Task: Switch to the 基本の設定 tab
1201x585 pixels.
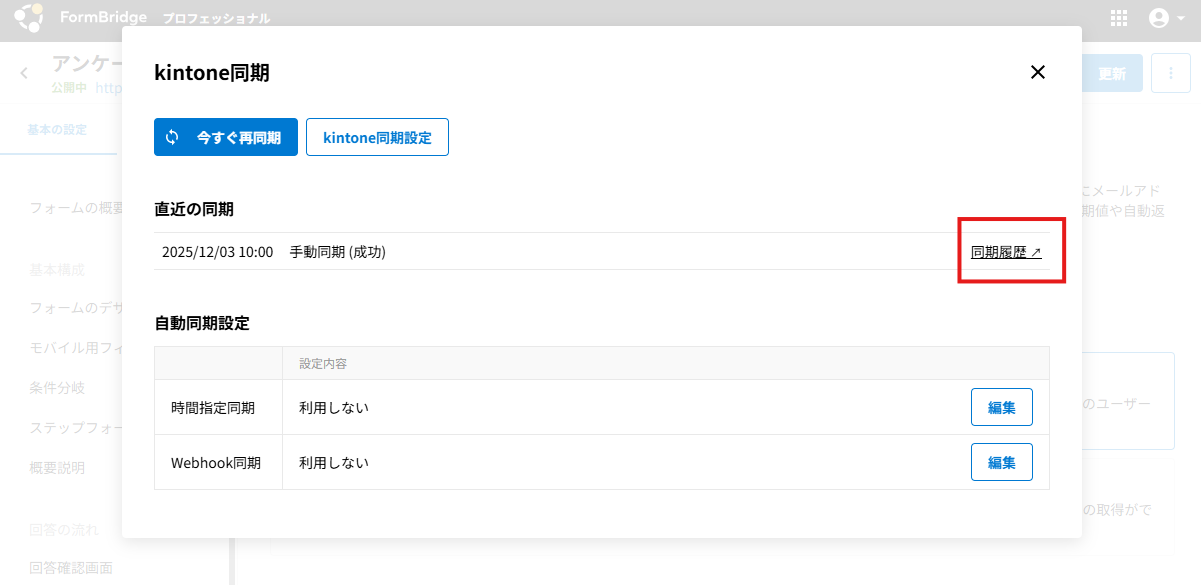Action: point(57,130)
